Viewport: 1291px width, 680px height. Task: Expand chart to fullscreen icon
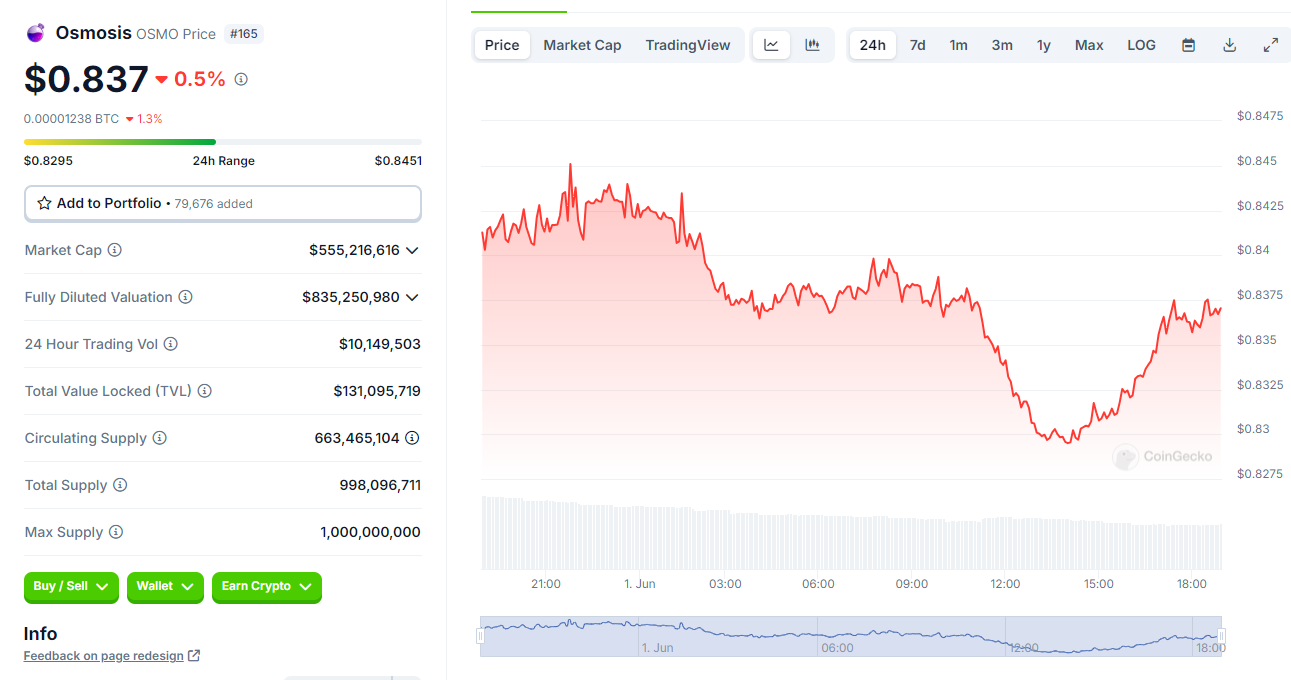[1271, 45]
